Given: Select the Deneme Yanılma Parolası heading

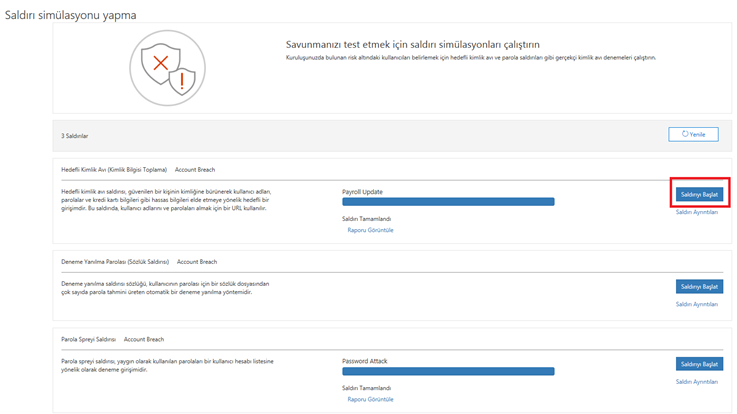Looking at the screenshot, I should coord(115,261).
